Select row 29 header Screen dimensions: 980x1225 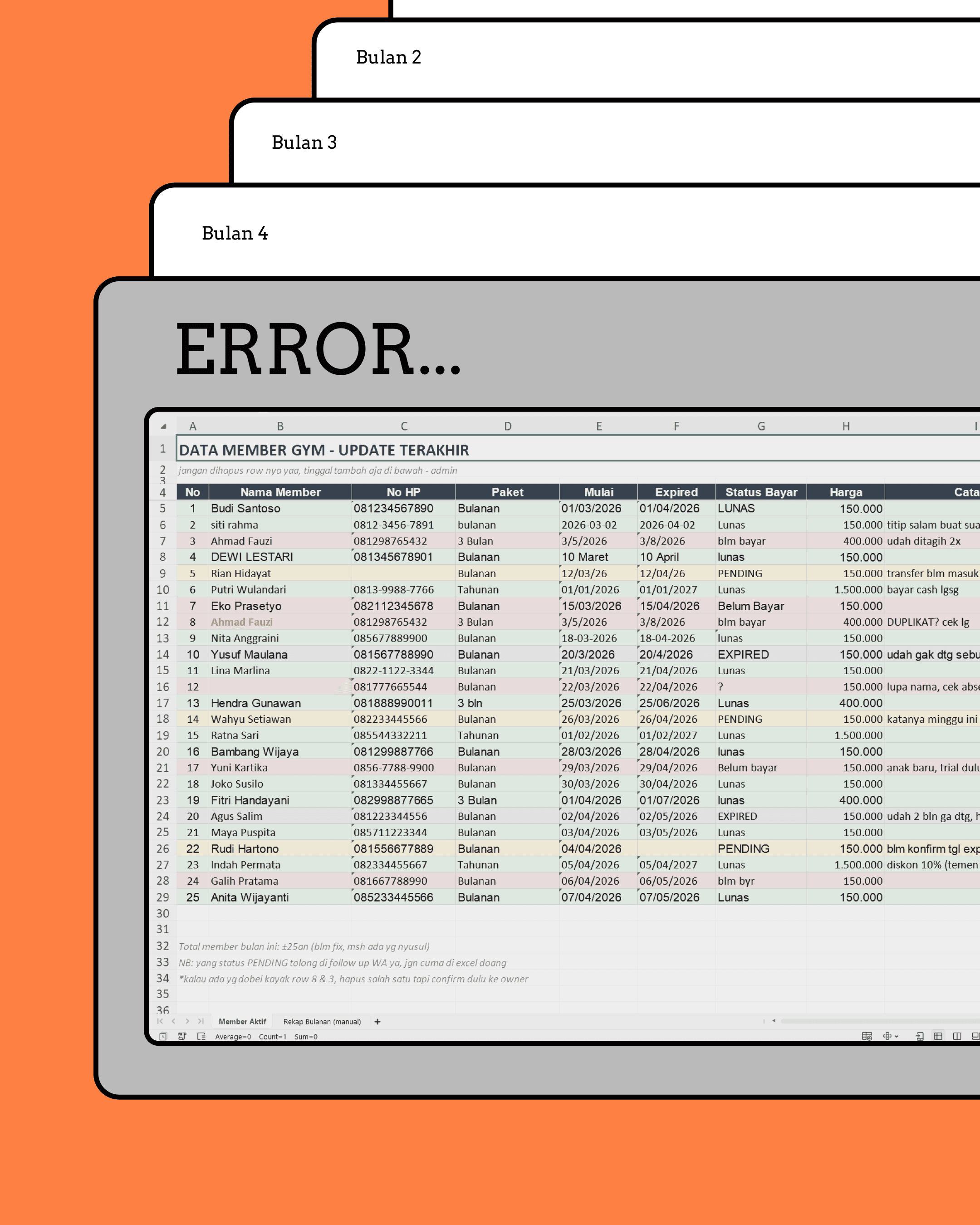click(x=162, y=897)
